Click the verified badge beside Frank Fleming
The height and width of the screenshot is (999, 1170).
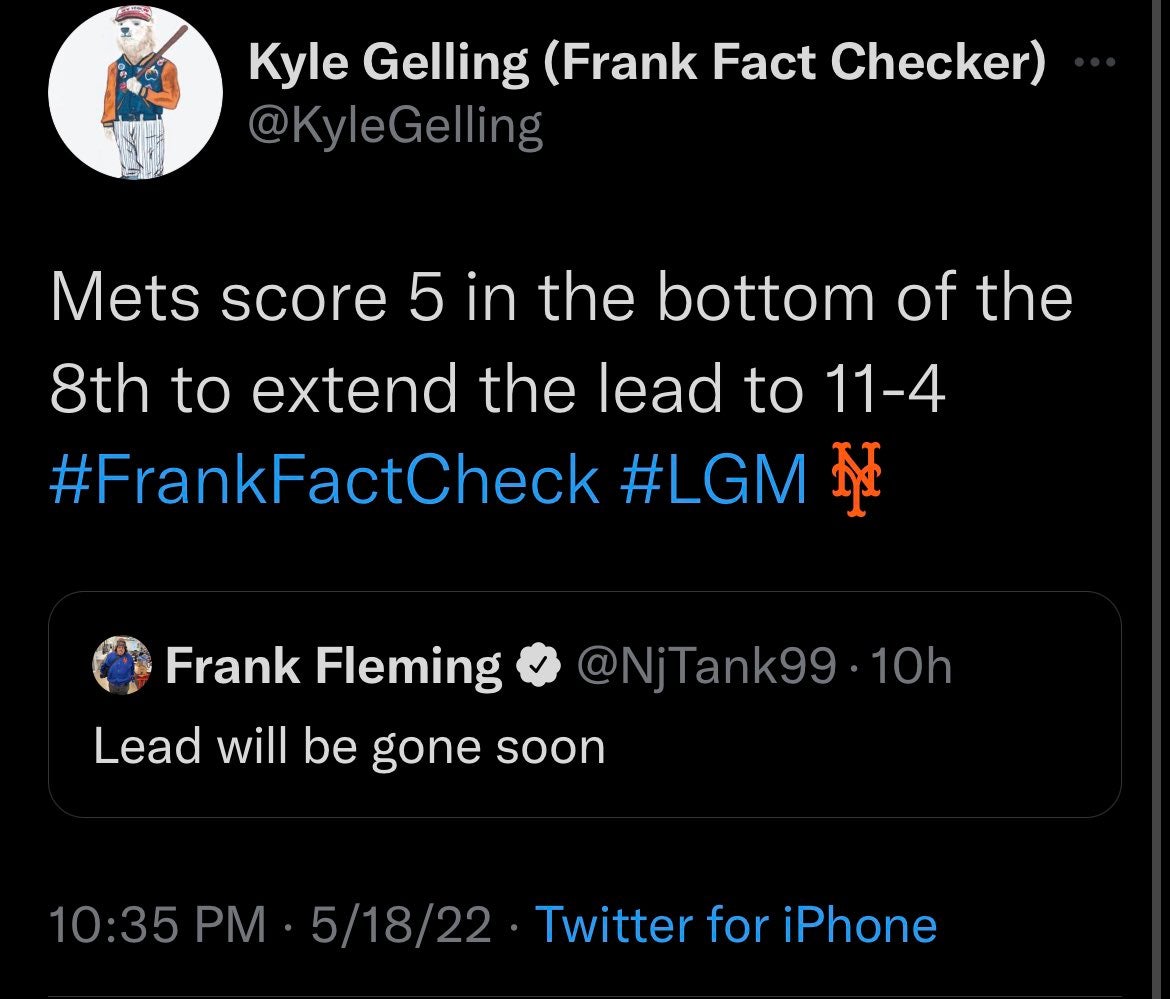click(x=537, y=666)
